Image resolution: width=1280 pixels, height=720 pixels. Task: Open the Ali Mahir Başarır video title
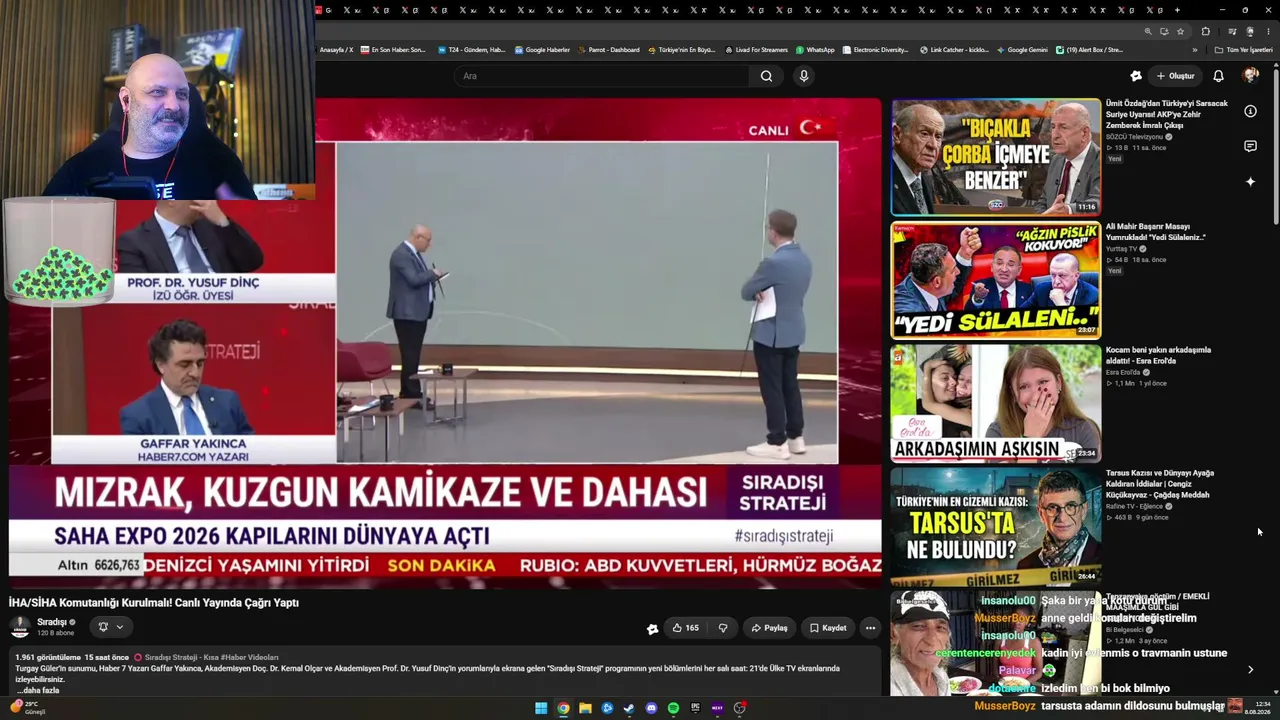pyautogui.click(x=1156, y=232)
